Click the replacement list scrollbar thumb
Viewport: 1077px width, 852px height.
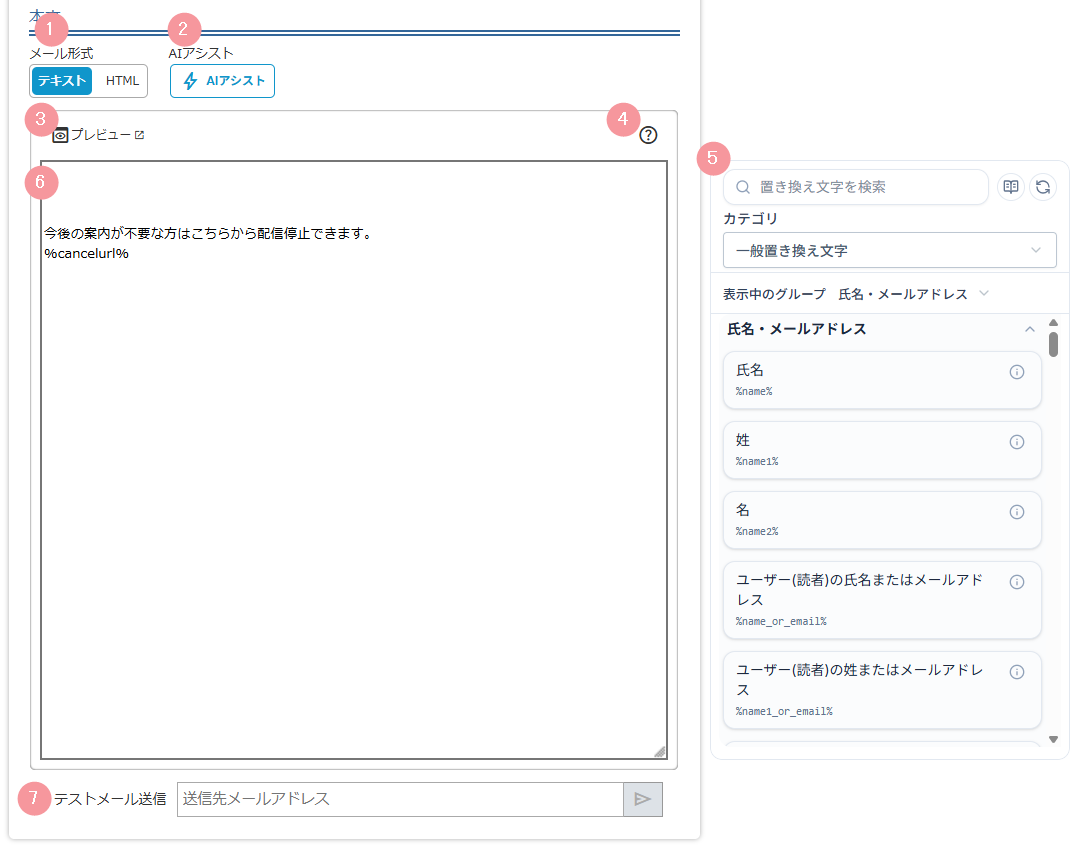click(1053, 344)
